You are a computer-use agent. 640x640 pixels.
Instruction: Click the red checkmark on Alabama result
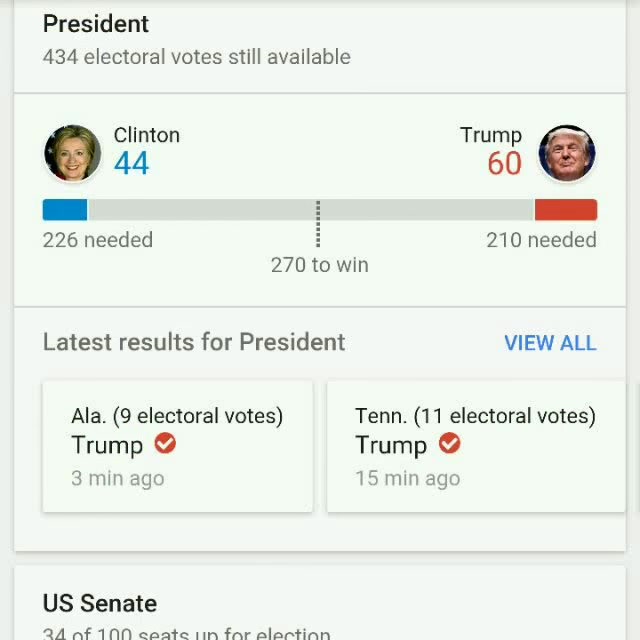165,443
